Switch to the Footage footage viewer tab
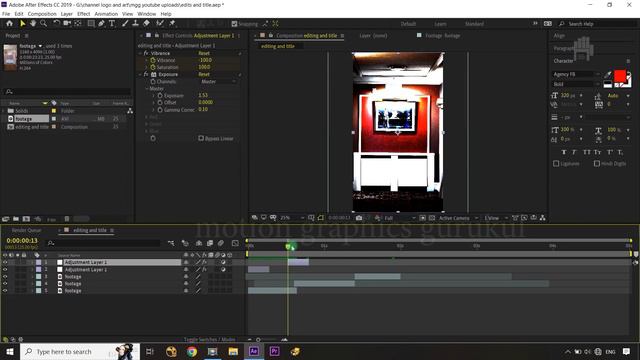Screen dimensions: 640x360 coord(442,36)
